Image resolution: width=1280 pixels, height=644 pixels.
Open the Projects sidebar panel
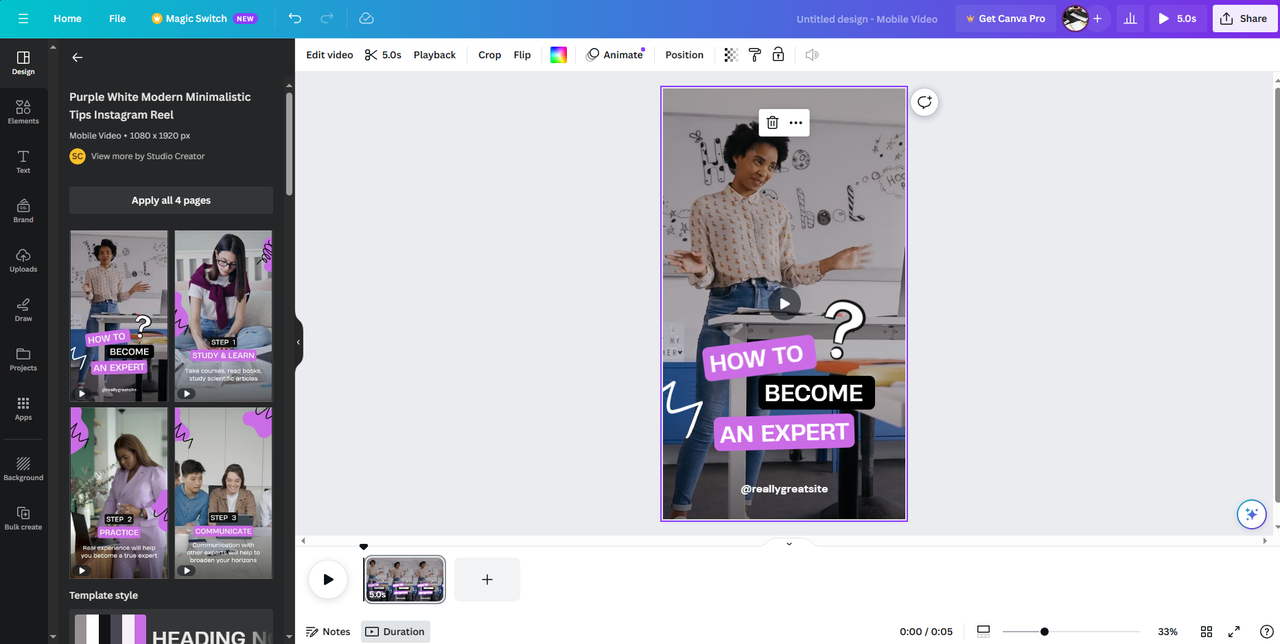tap(23, 359)
